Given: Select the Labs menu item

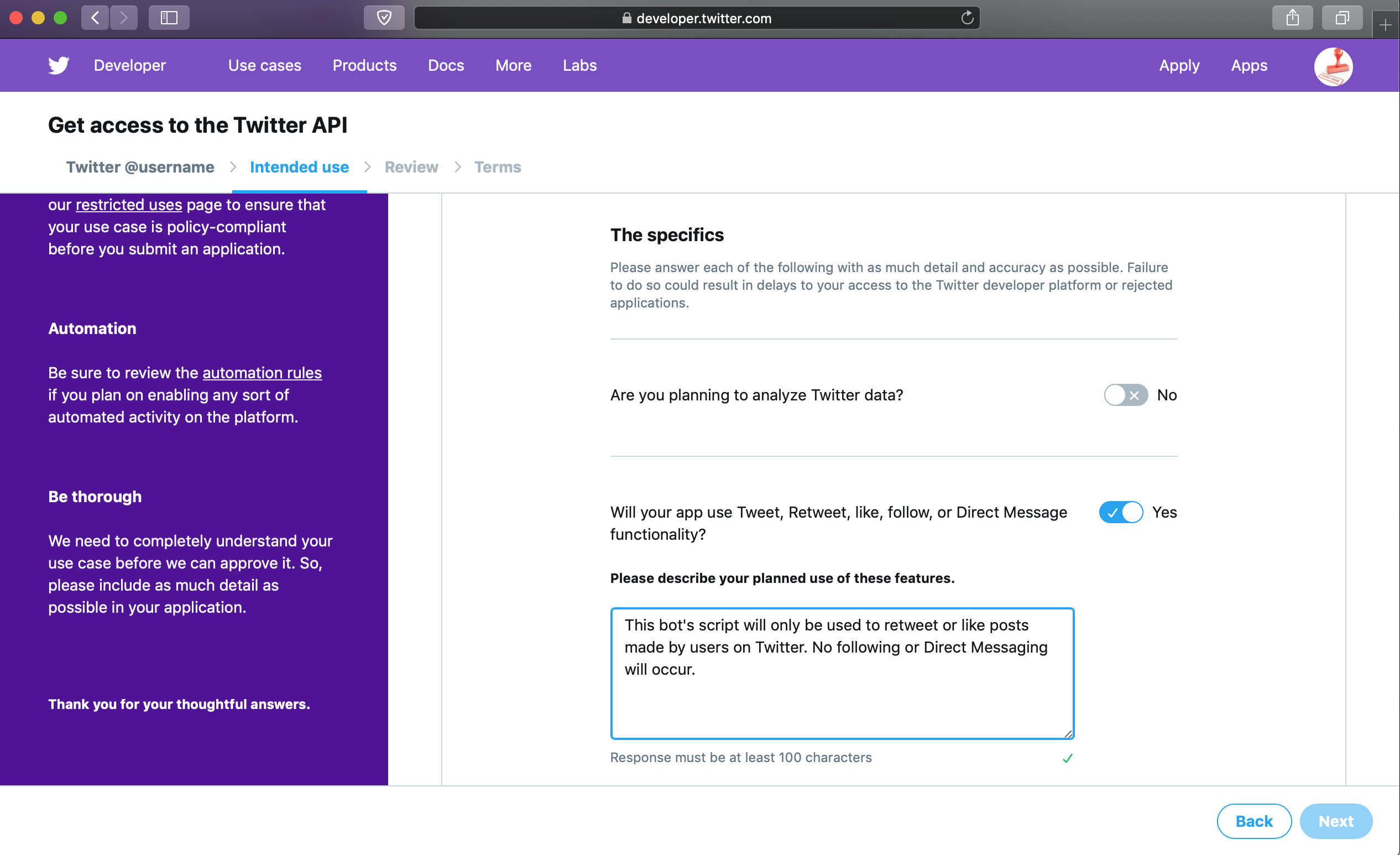Looking at the screenshot, I should point(579,66).
